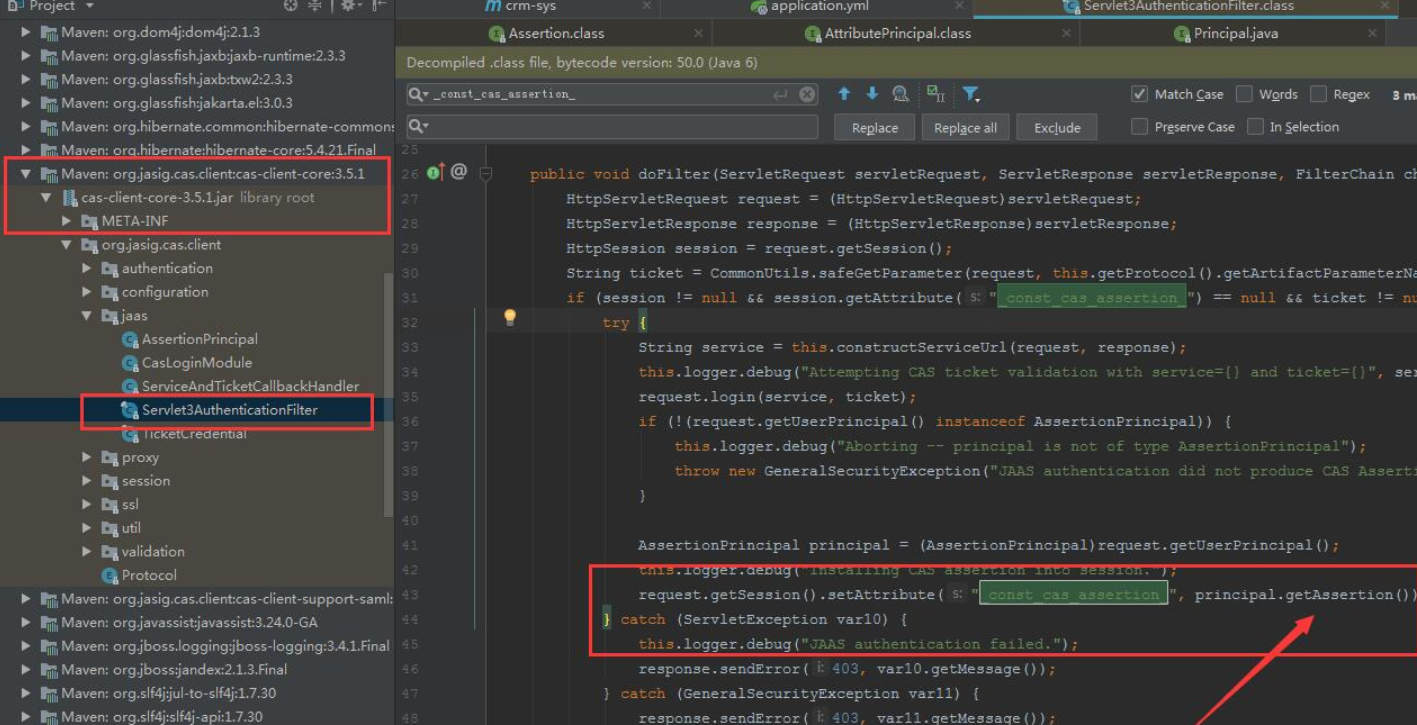1417x725 pixels.
Task: Expand the validation package
Action: tap(87, 551)
